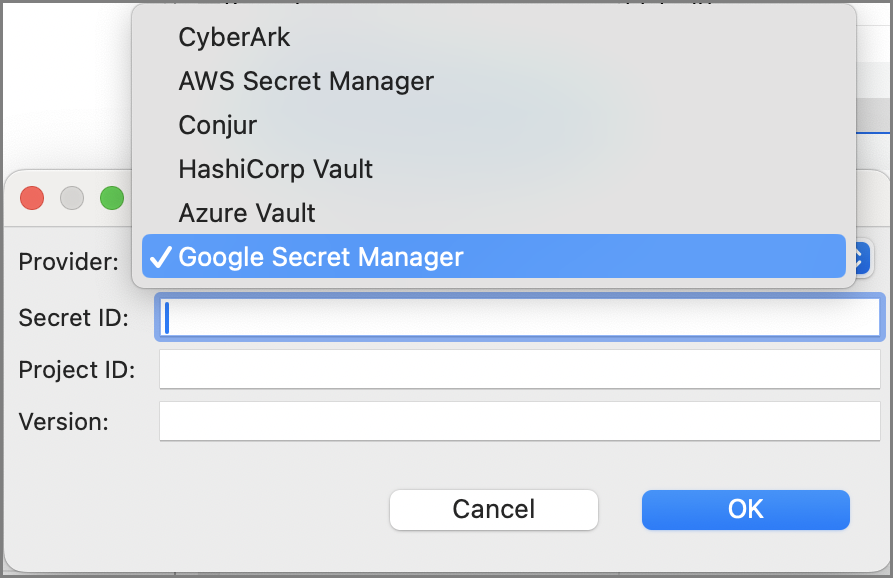Click the checkmark beside Google Secret Manager

tap(159, 257)
